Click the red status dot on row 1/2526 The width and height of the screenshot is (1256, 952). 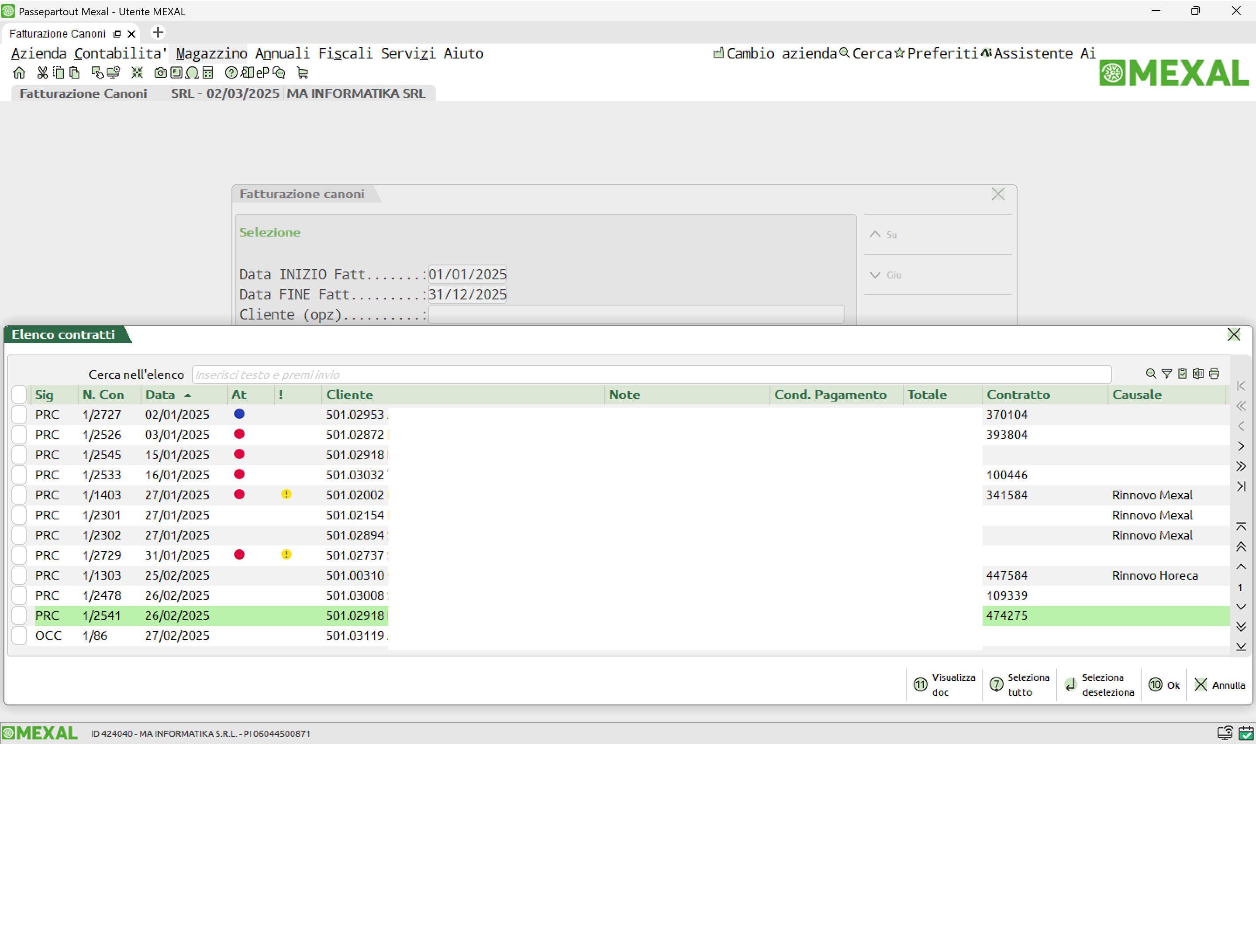[239, 434]
